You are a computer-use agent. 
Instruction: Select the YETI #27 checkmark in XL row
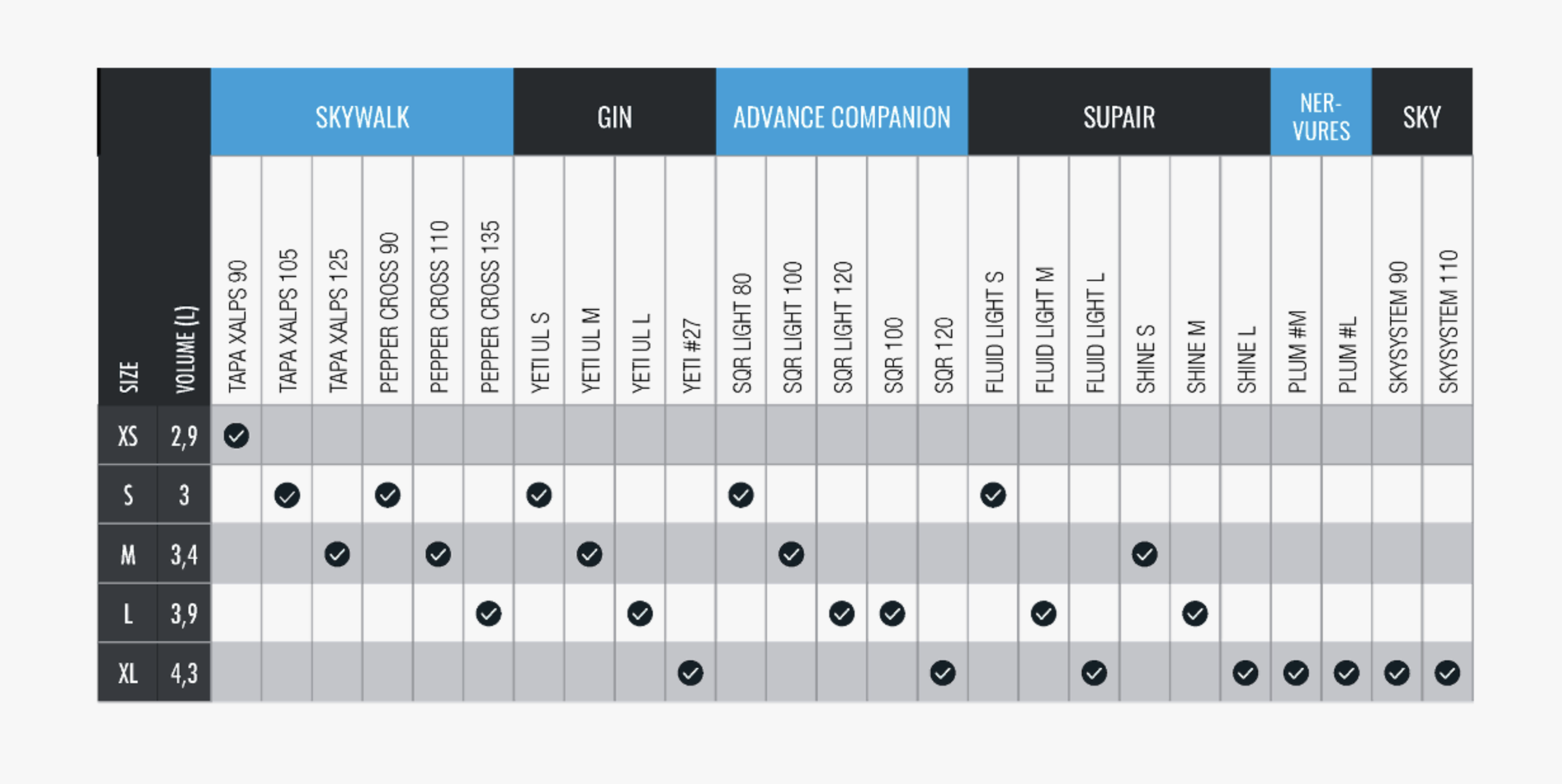tap(690, 673)
